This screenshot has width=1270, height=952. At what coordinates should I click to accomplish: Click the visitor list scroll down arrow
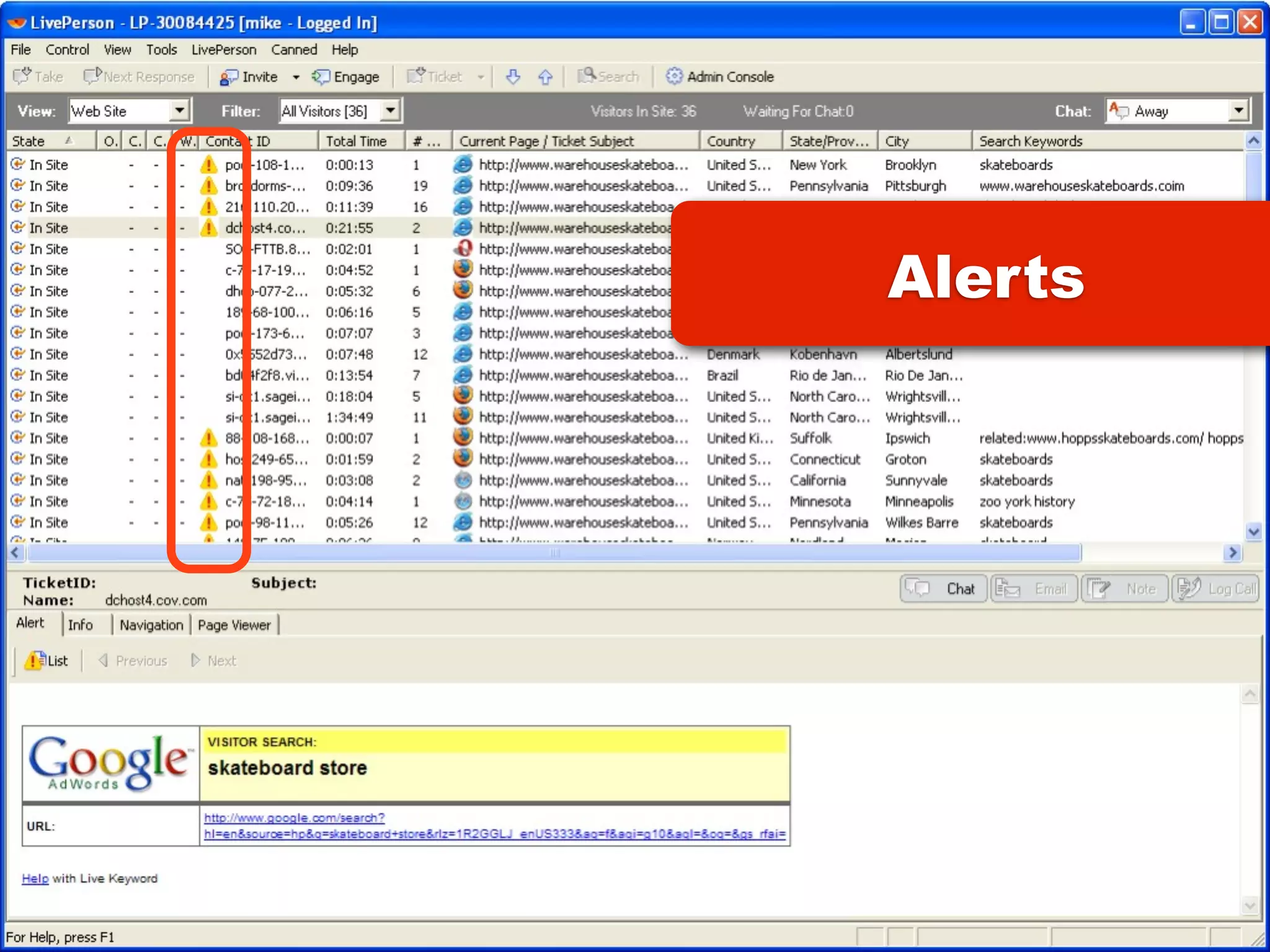coord(1253,532)
